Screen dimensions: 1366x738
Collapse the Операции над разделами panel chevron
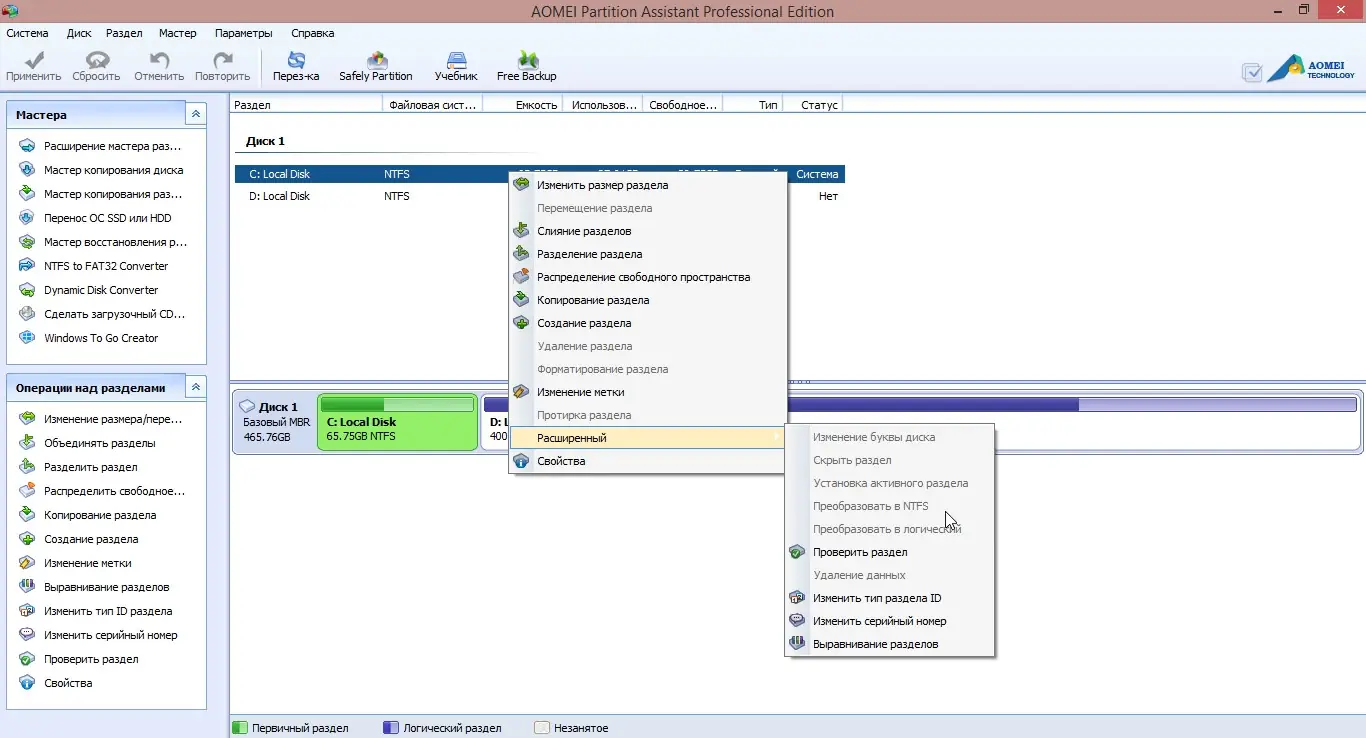[196, 387]
